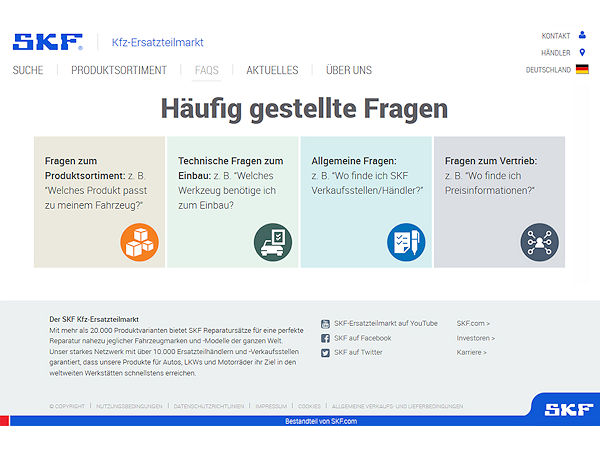Screen dimensions: 600x450
Task: Click the COPYRIGHT footer link
Action: [x=67, y=406]
